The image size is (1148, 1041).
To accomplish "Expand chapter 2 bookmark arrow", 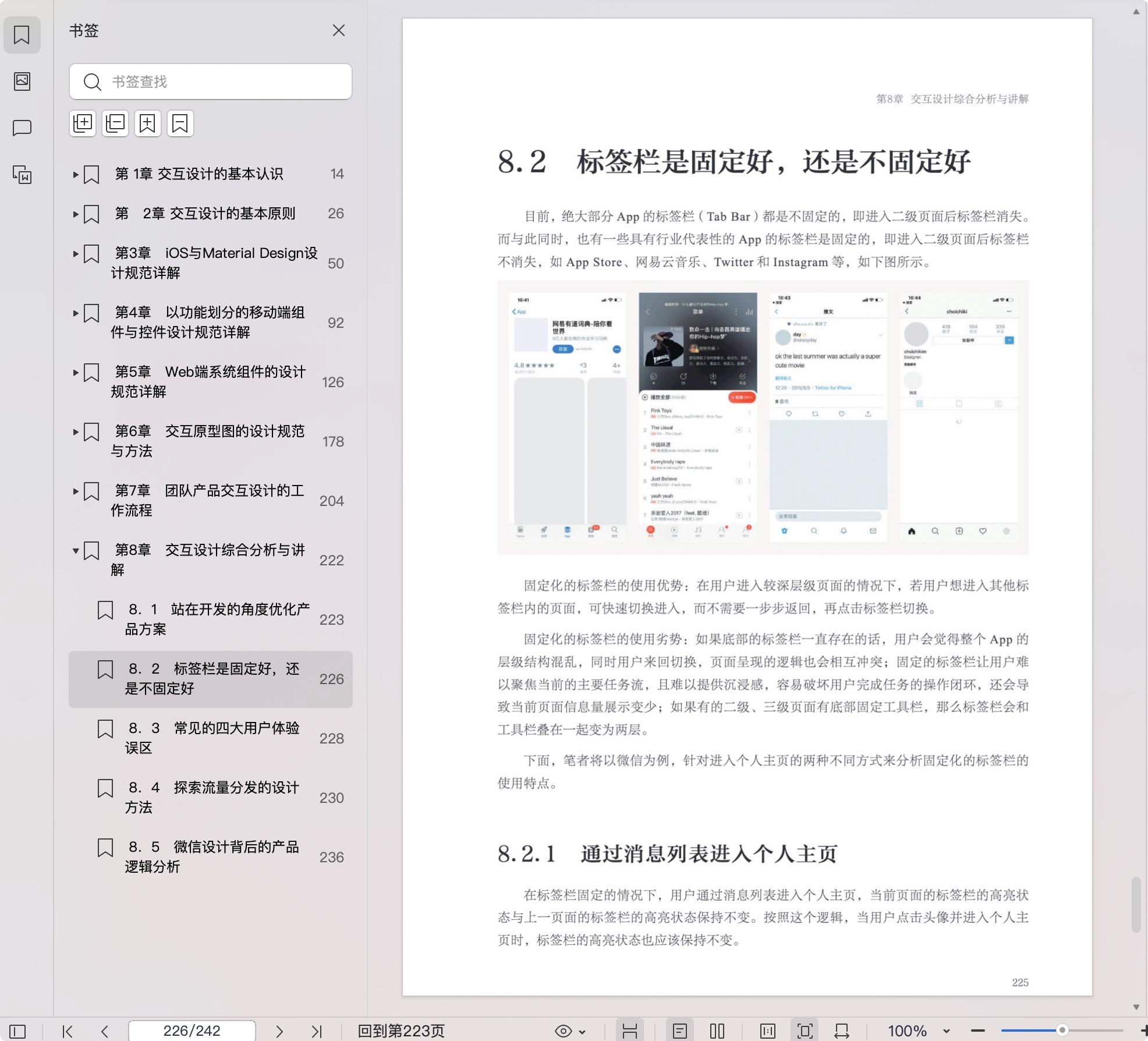I will tap(76, 214).
